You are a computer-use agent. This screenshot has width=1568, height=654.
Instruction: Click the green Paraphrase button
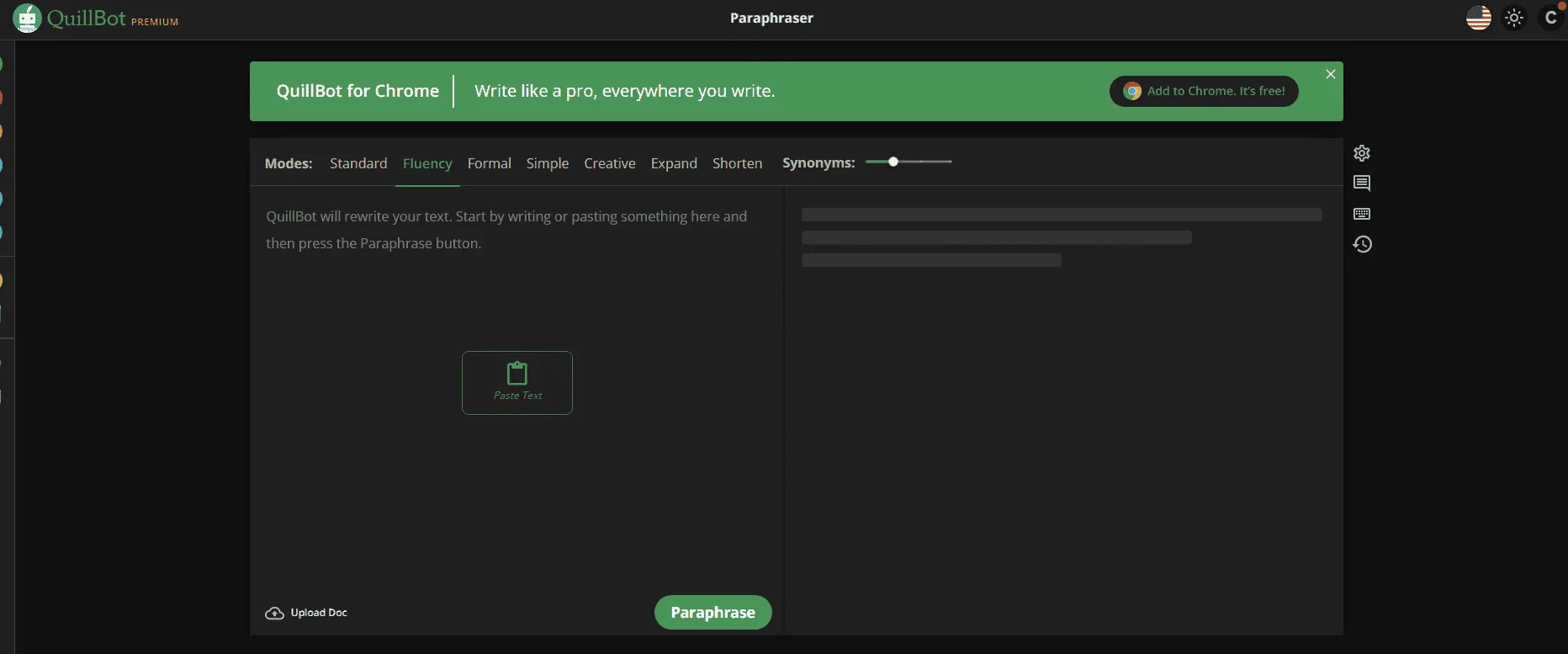tap(713, 612)
